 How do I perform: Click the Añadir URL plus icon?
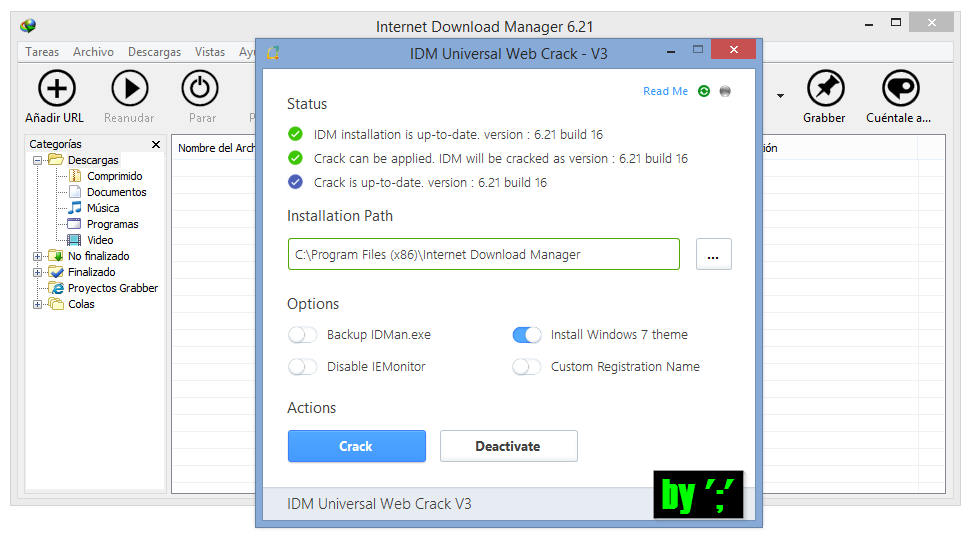pos(57,88)
